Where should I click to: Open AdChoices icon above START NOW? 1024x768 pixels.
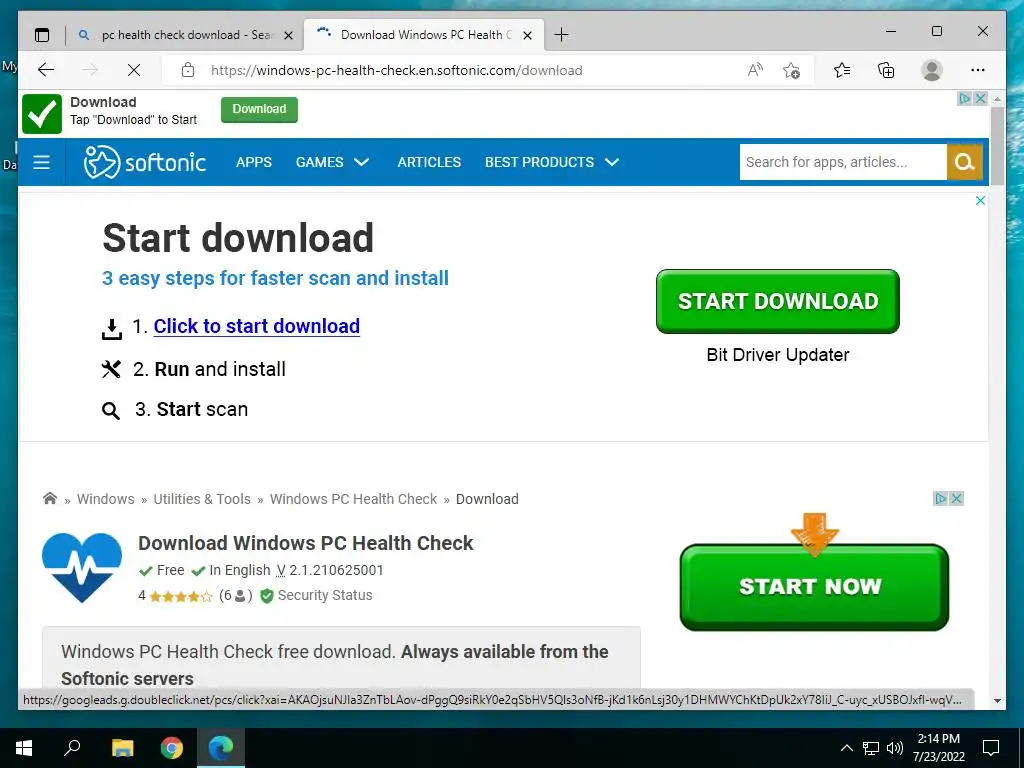tap(940, 499)
